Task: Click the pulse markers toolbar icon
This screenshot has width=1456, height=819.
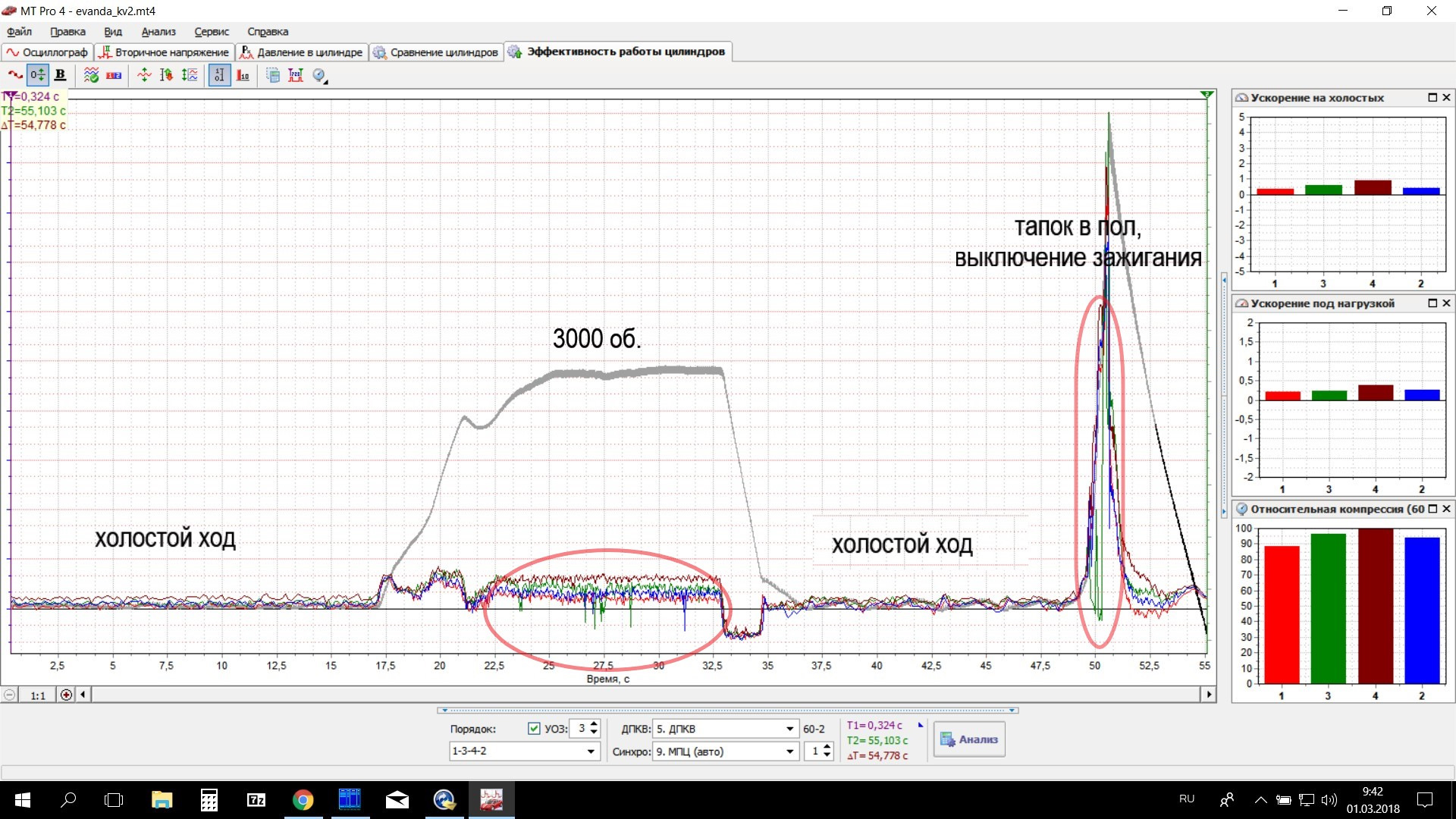Action: 296,75
